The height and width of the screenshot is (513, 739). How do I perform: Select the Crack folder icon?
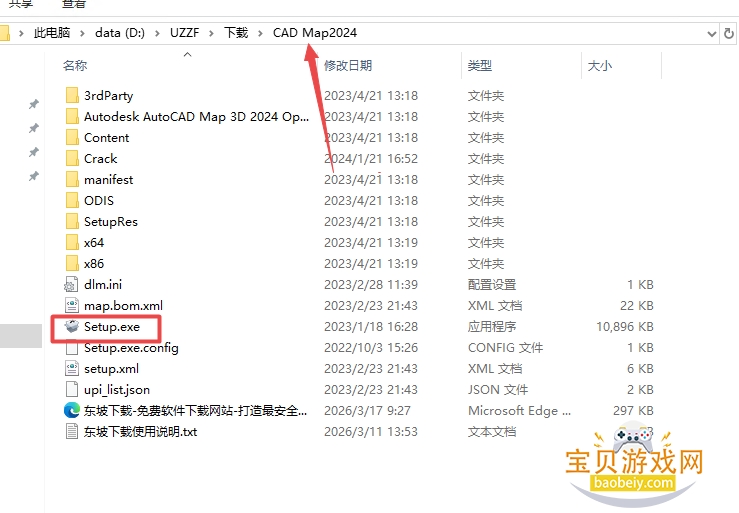tap(72, 158)
